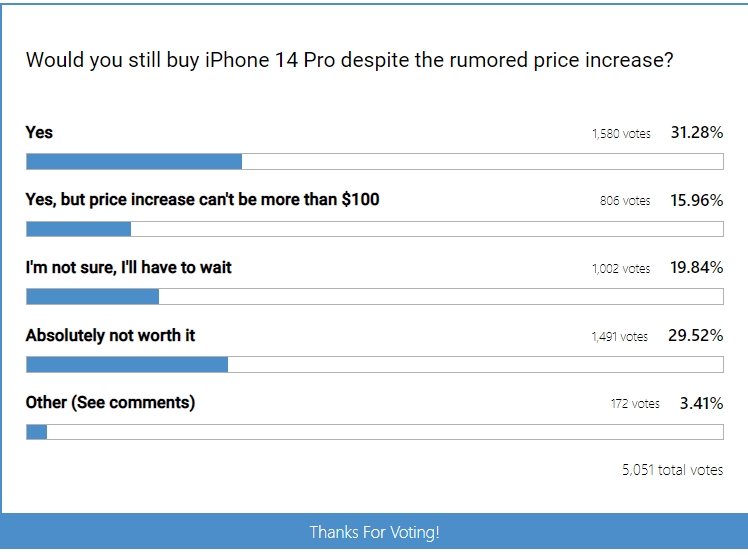This screenshot has width=748, height=555.
Task: Click the 19.84% result progress bar
Action: click(x=374, y=296)
